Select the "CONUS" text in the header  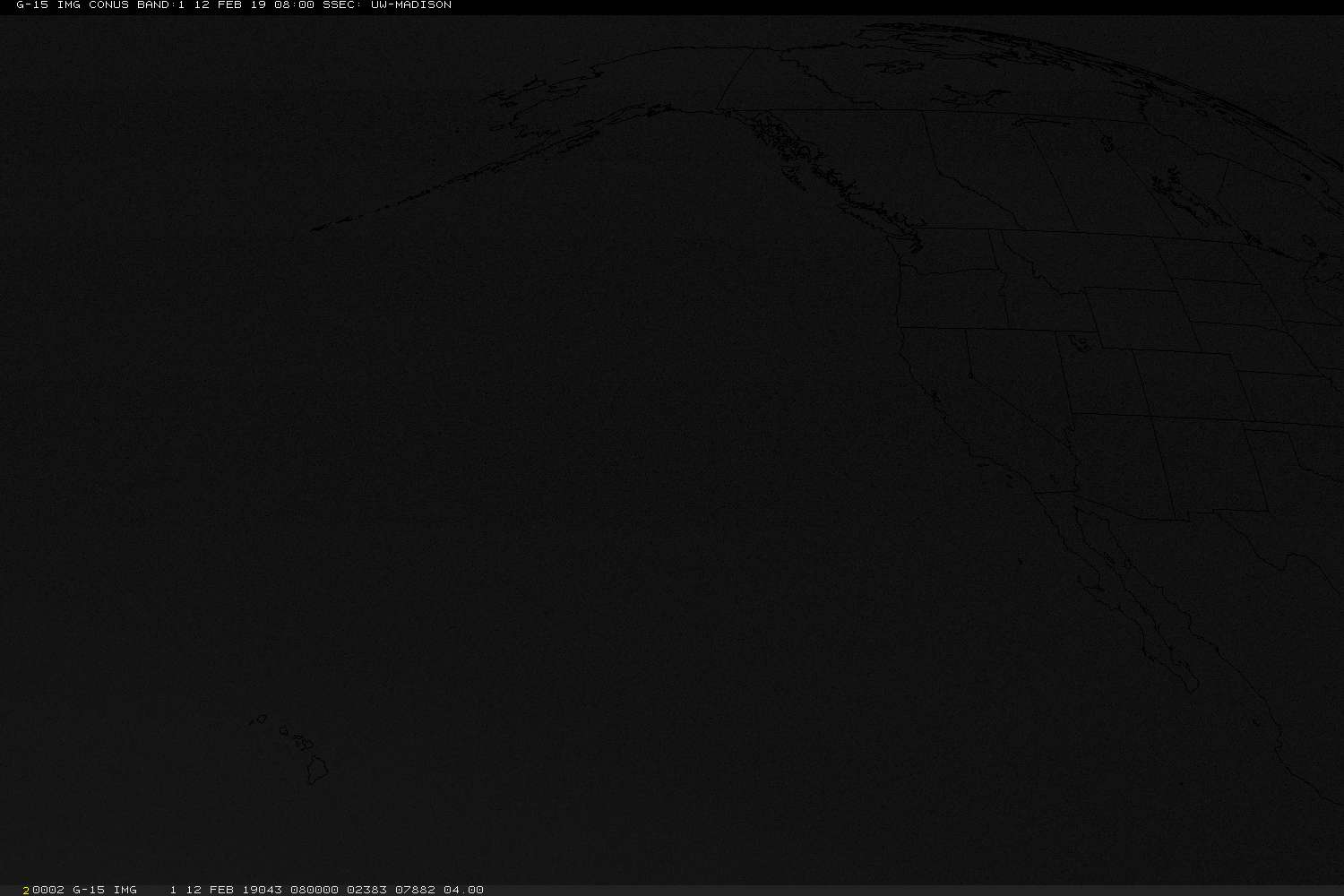(109, 5)
